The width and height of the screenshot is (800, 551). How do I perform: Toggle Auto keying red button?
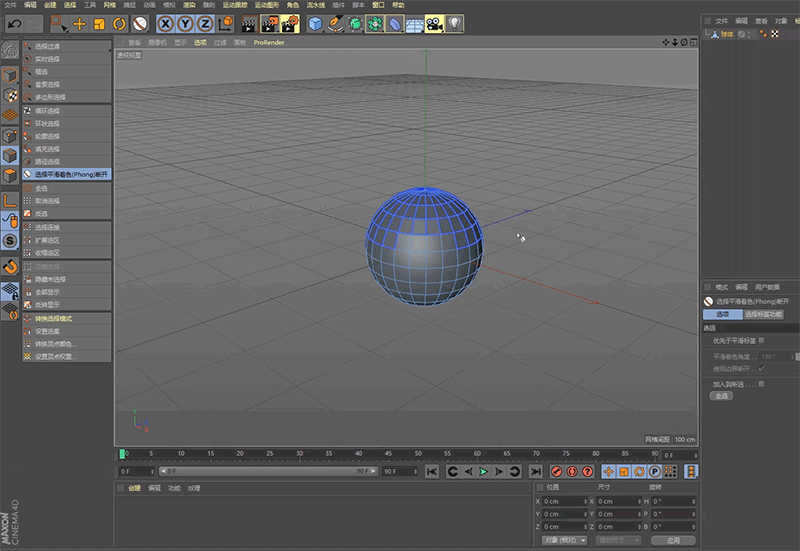pyautogui.click(x=572, y=471)
